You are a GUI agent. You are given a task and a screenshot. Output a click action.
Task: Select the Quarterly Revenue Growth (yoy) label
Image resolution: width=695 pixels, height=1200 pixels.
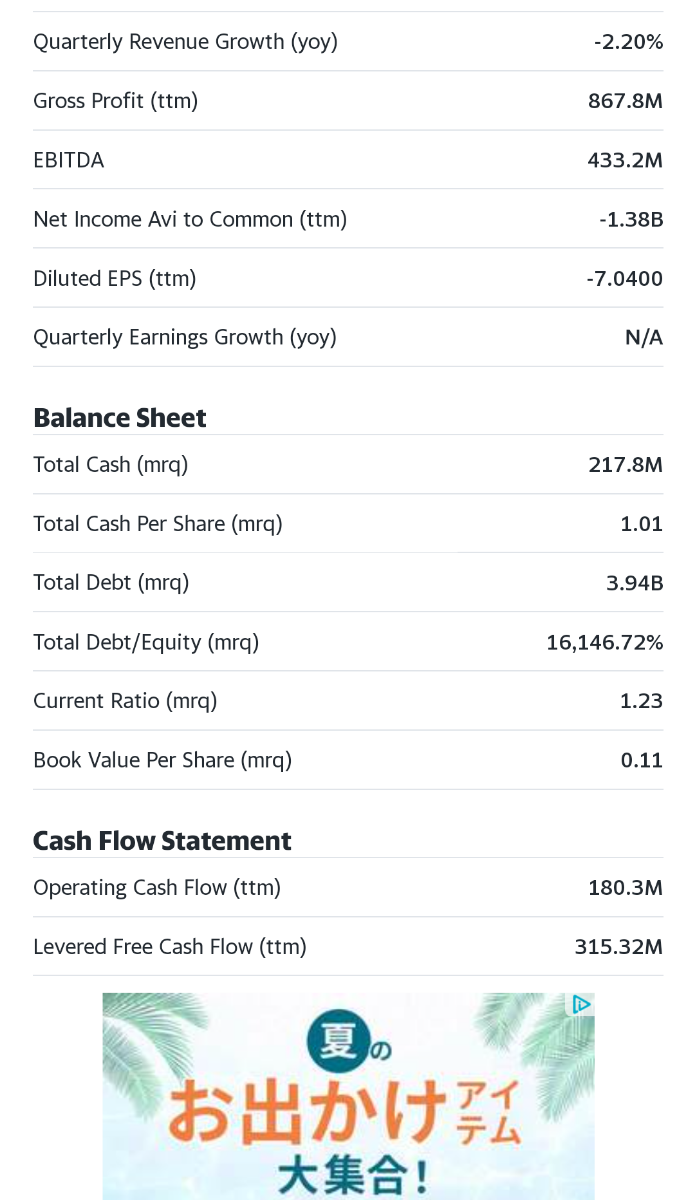[x=185, y=42]
